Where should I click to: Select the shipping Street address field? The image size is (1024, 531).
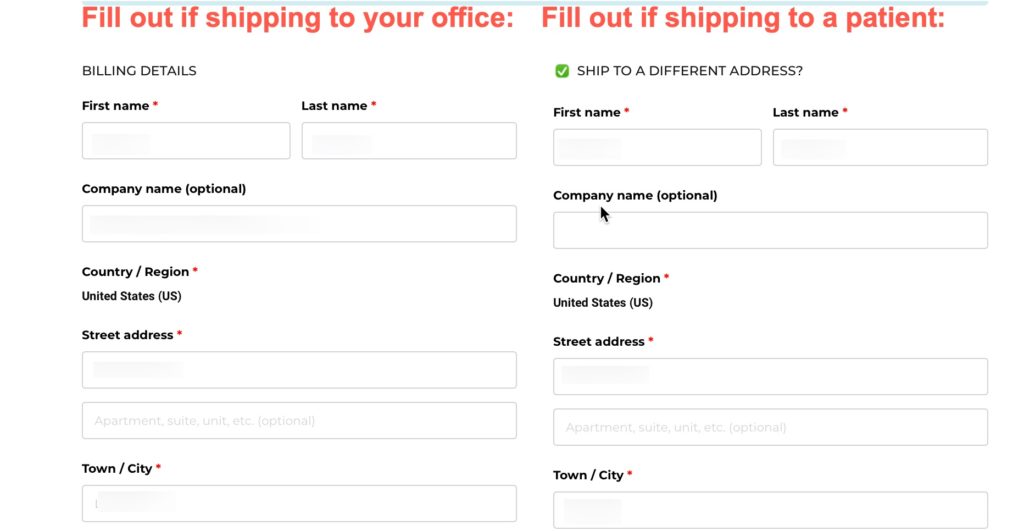tap(770, 376)
